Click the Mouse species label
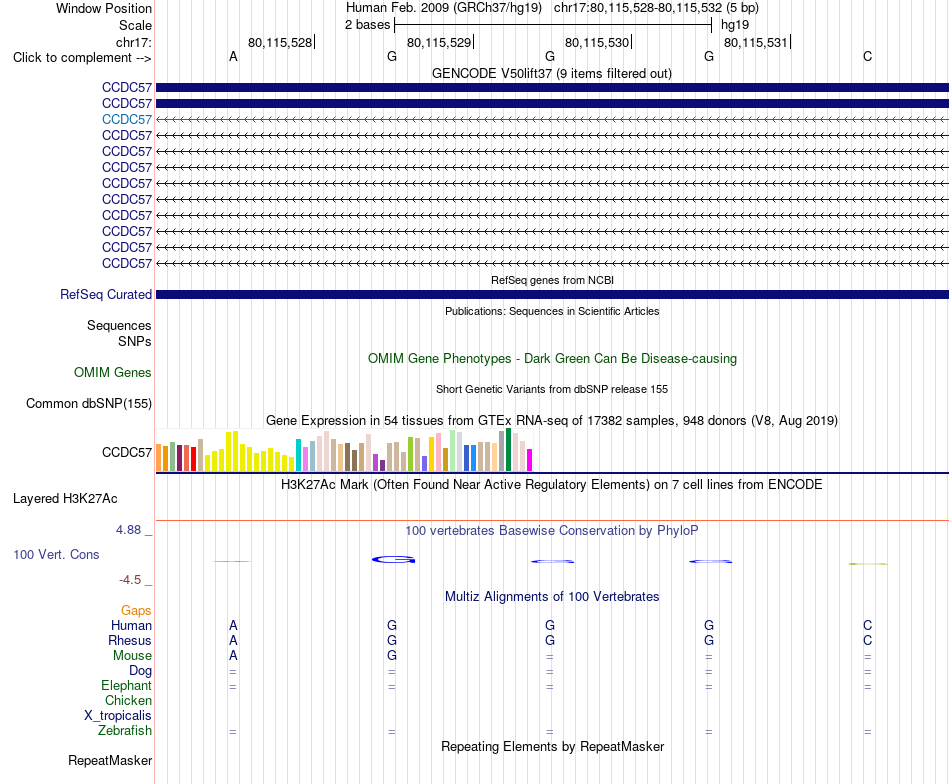The width and height of the screenshot is (950, 784). (x=132, y=656)
